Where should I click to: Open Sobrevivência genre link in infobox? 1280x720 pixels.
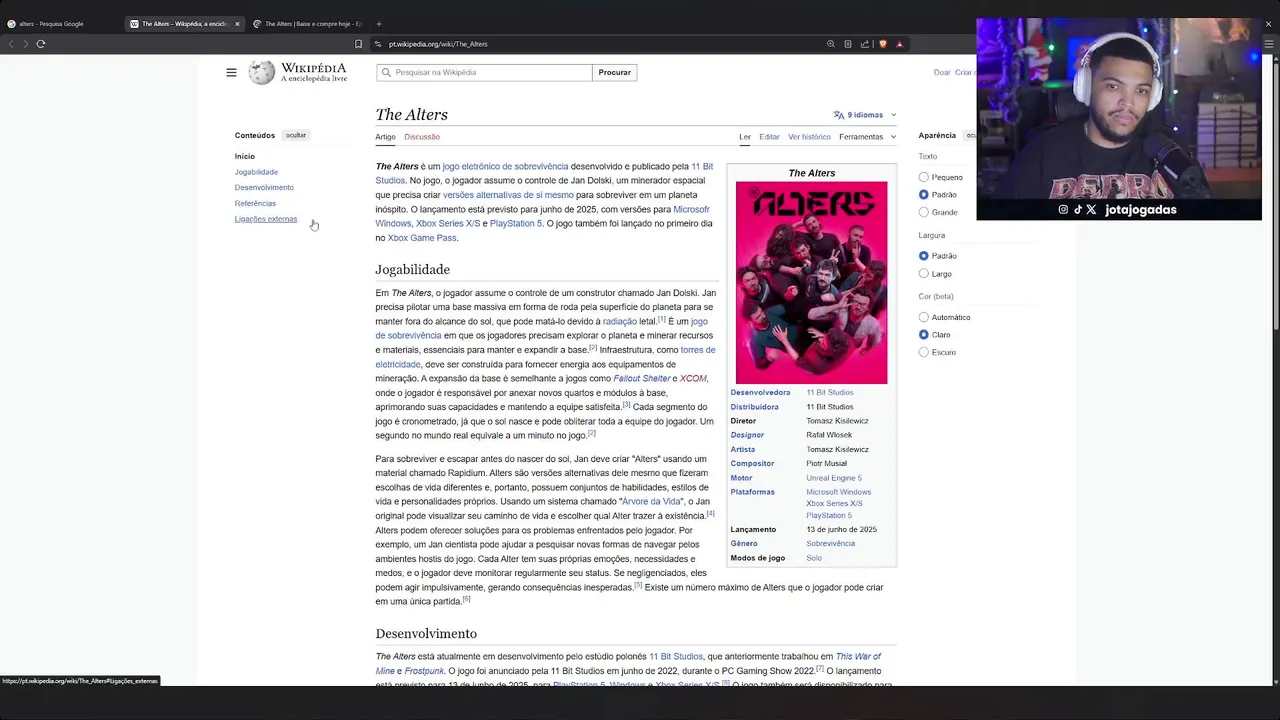tap(831, 544)
